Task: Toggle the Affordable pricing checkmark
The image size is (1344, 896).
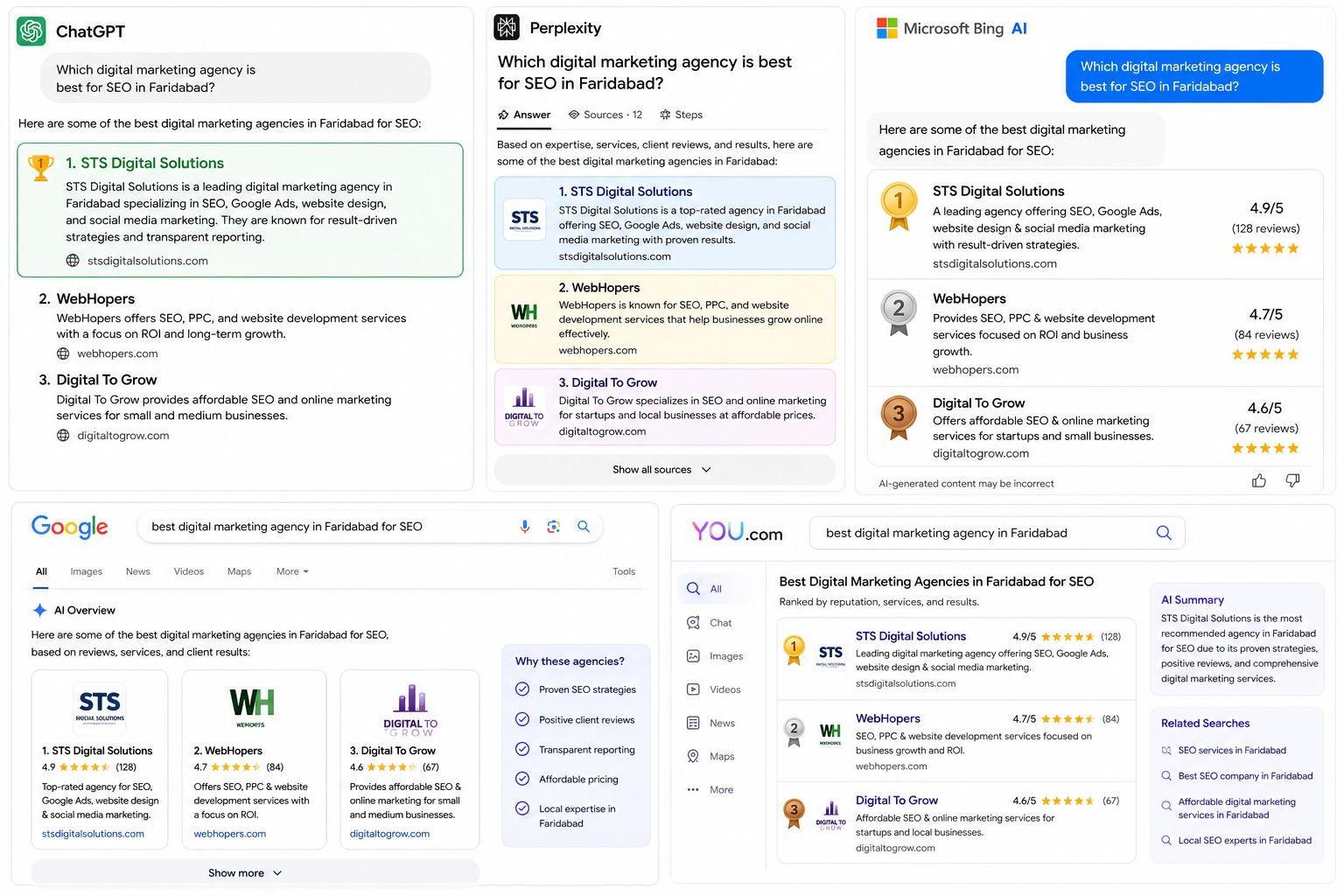Action: (522, 779)
